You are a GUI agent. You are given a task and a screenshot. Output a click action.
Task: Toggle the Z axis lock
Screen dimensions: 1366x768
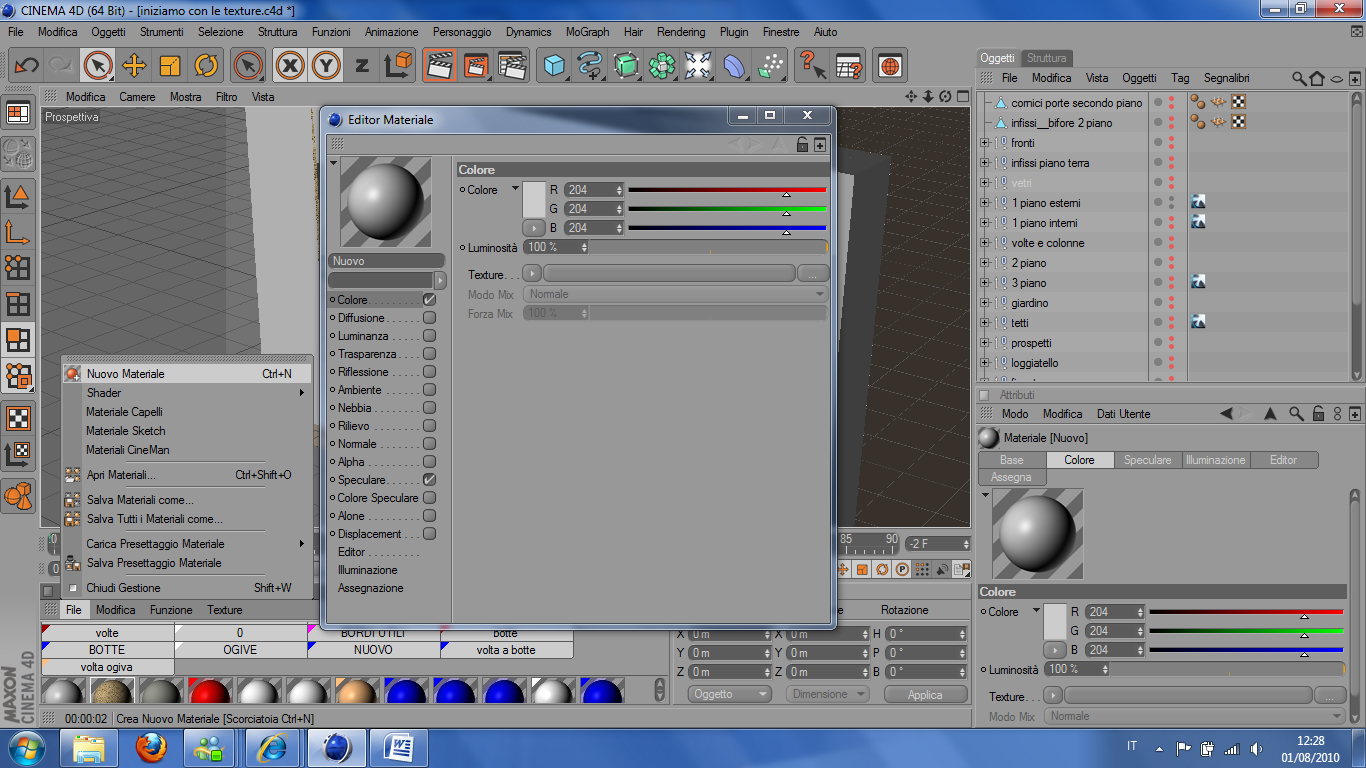tap(362, 66)
